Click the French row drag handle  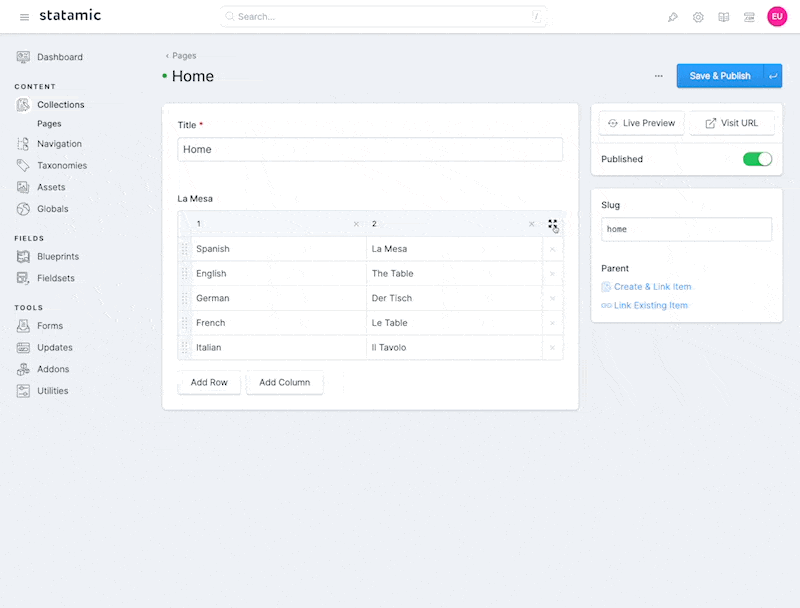pos(185,323)
